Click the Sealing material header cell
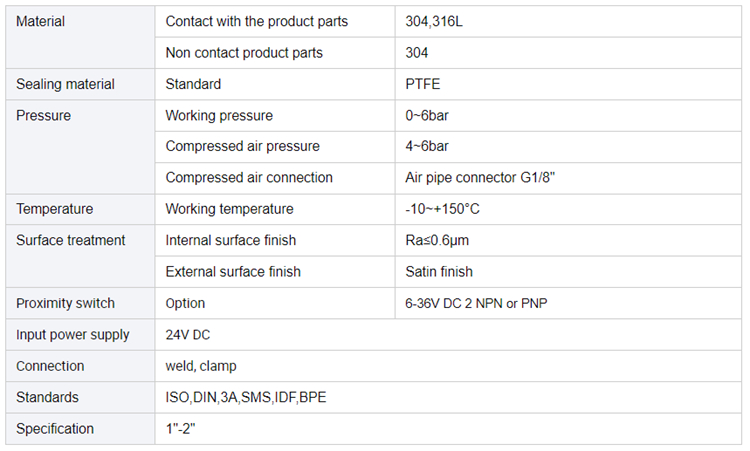 tap(80, 84)
